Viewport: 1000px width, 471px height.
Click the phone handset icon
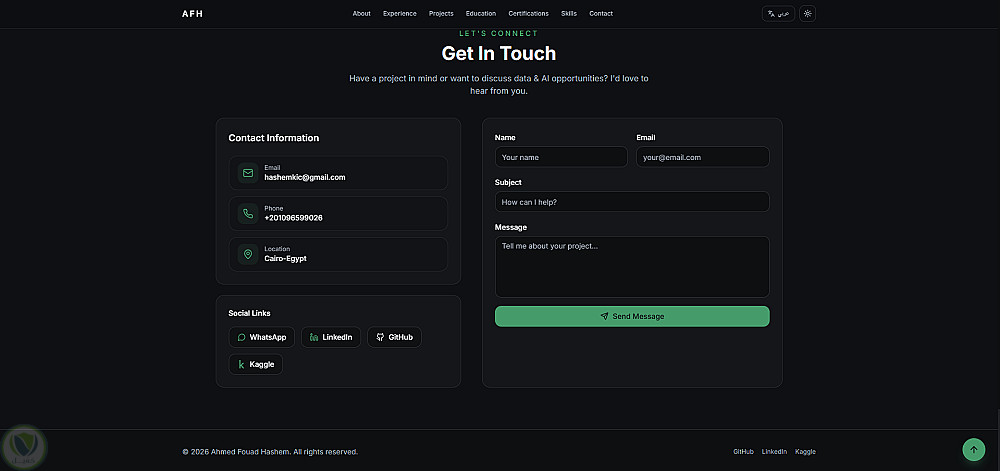click(x=247, y=214)
